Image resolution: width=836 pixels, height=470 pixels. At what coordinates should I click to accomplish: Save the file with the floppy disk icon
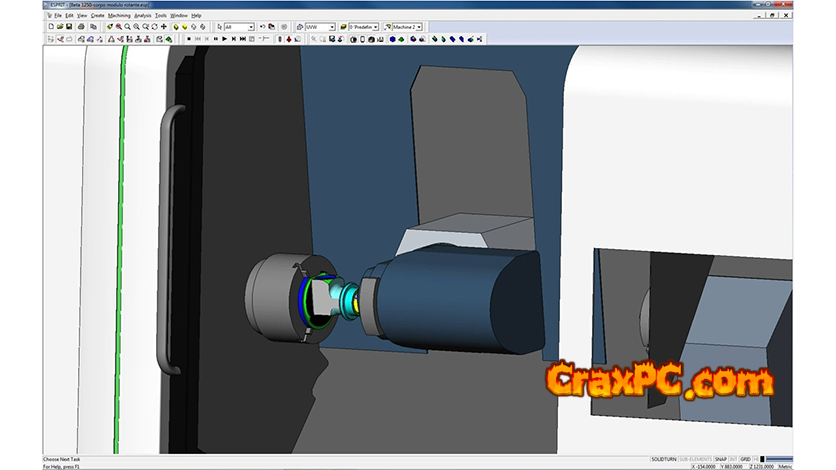point(68,27)
